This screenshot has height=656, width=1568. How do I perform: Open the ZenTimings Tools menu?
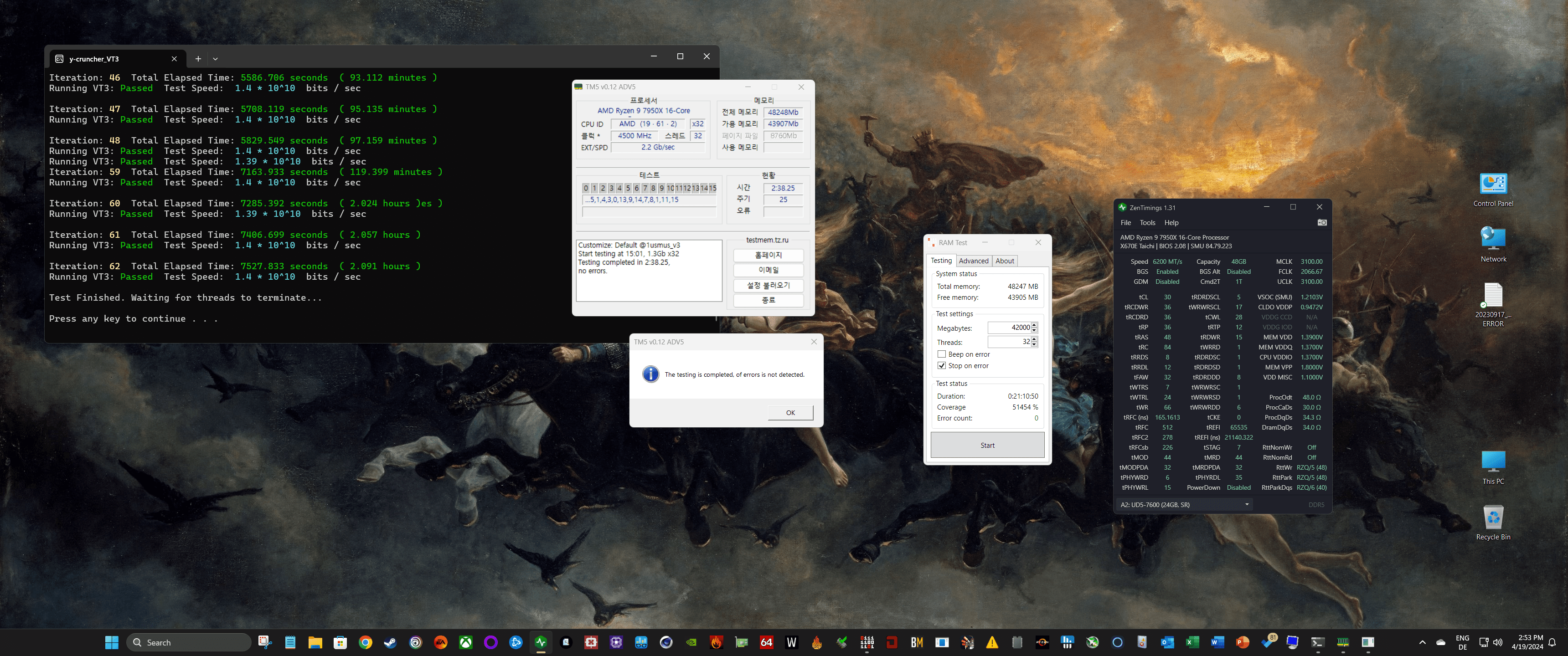(1147, 223)
